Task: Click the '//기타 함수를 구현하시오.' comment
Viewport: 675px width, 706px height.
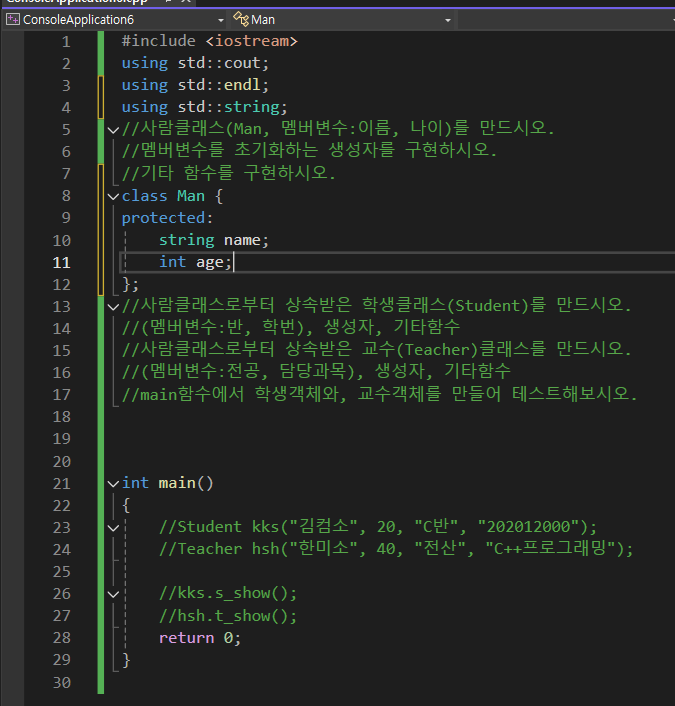Action: (x=229, y=173)
